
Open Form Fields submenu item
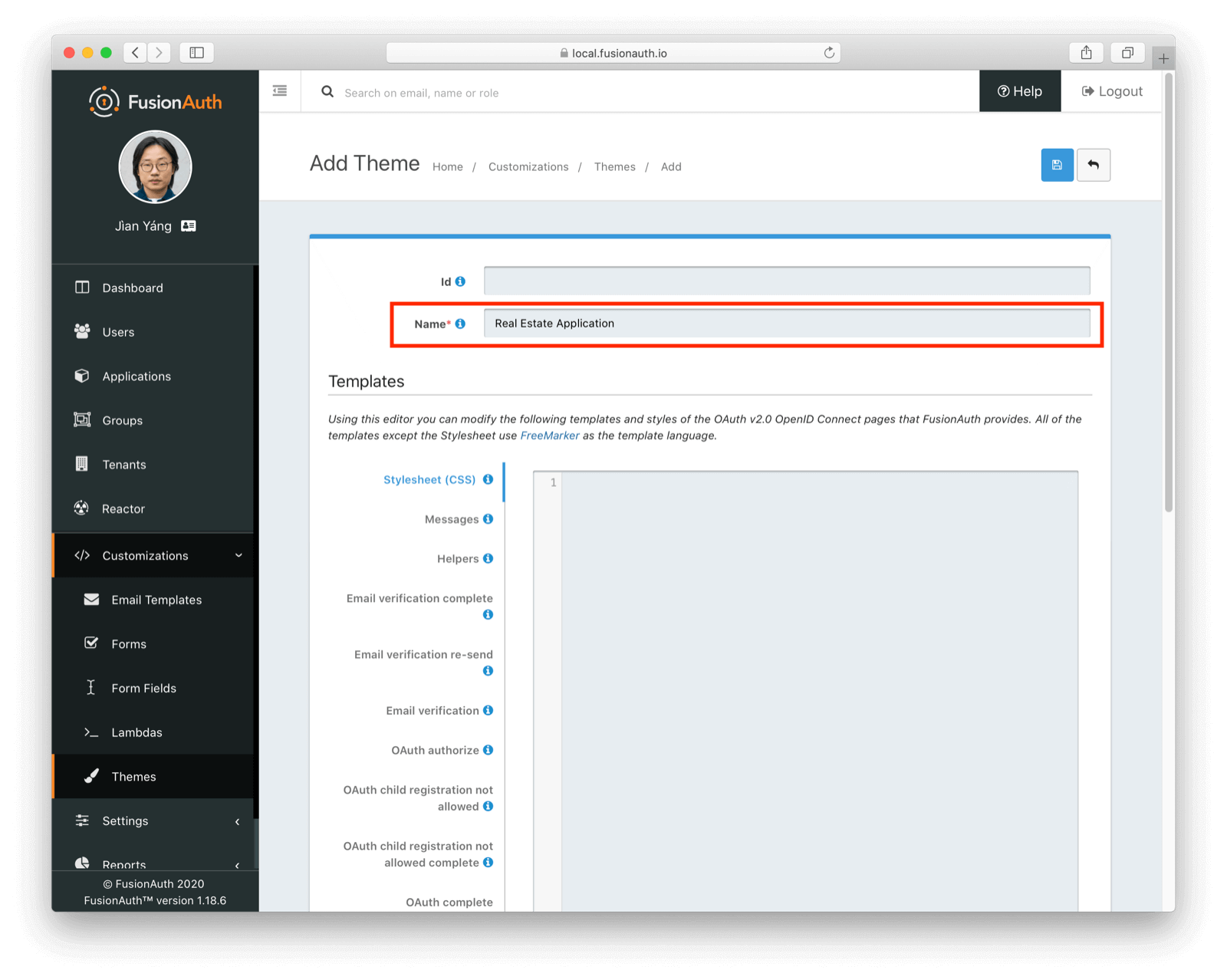pyautogui.click(x=153, y=688)
